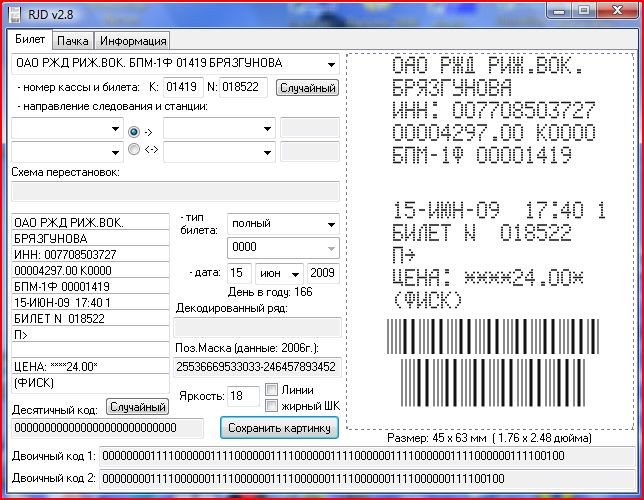Enable the Линии checkbox
The image size is (644, 500).
point(271,389)
